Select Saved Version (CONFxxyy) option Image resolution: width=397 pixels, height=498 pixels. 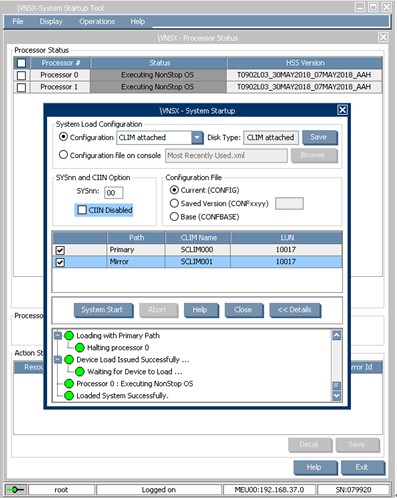tap(174, 203)
